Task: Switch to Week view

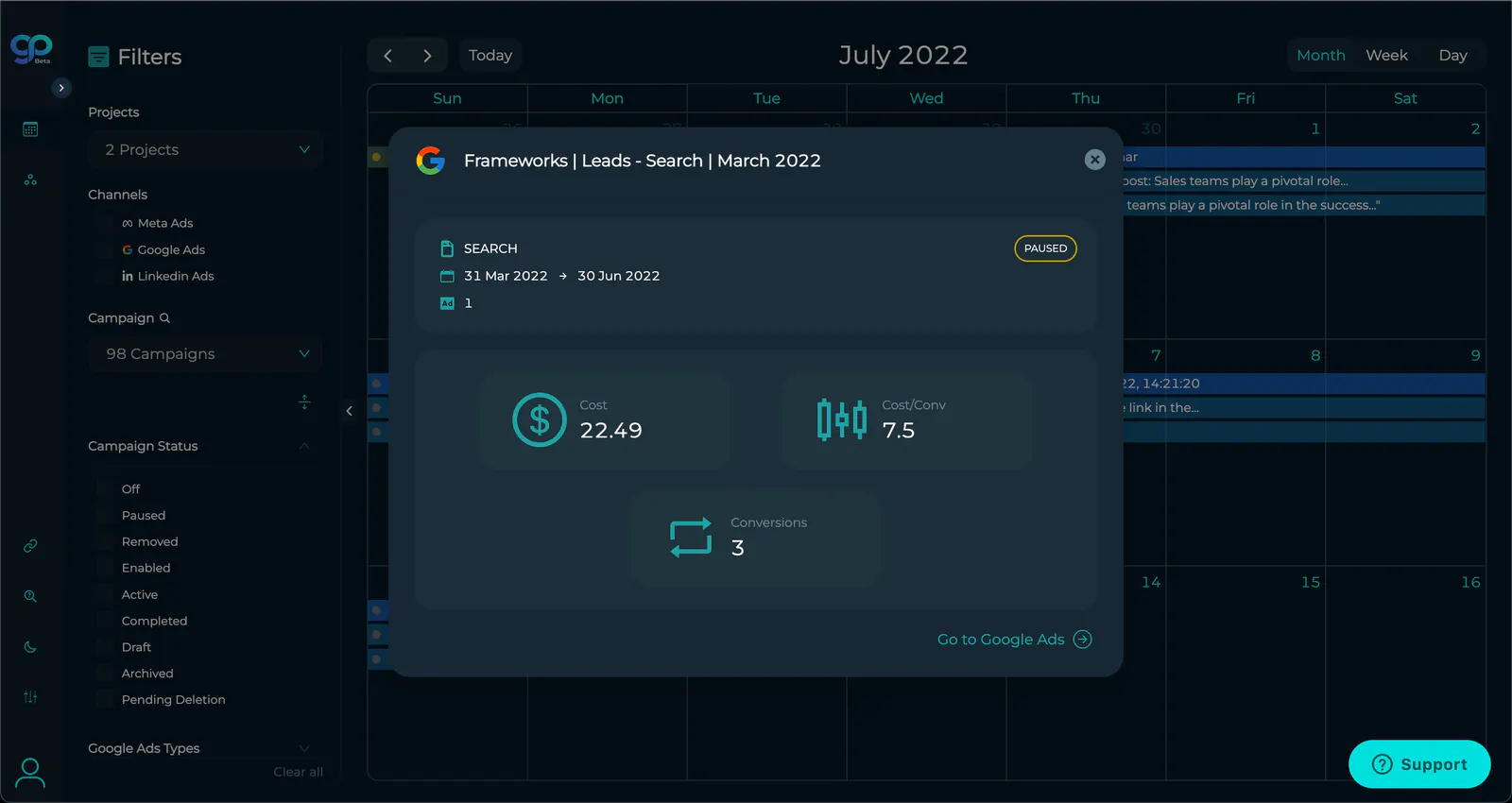Action: coord(1387,56)
